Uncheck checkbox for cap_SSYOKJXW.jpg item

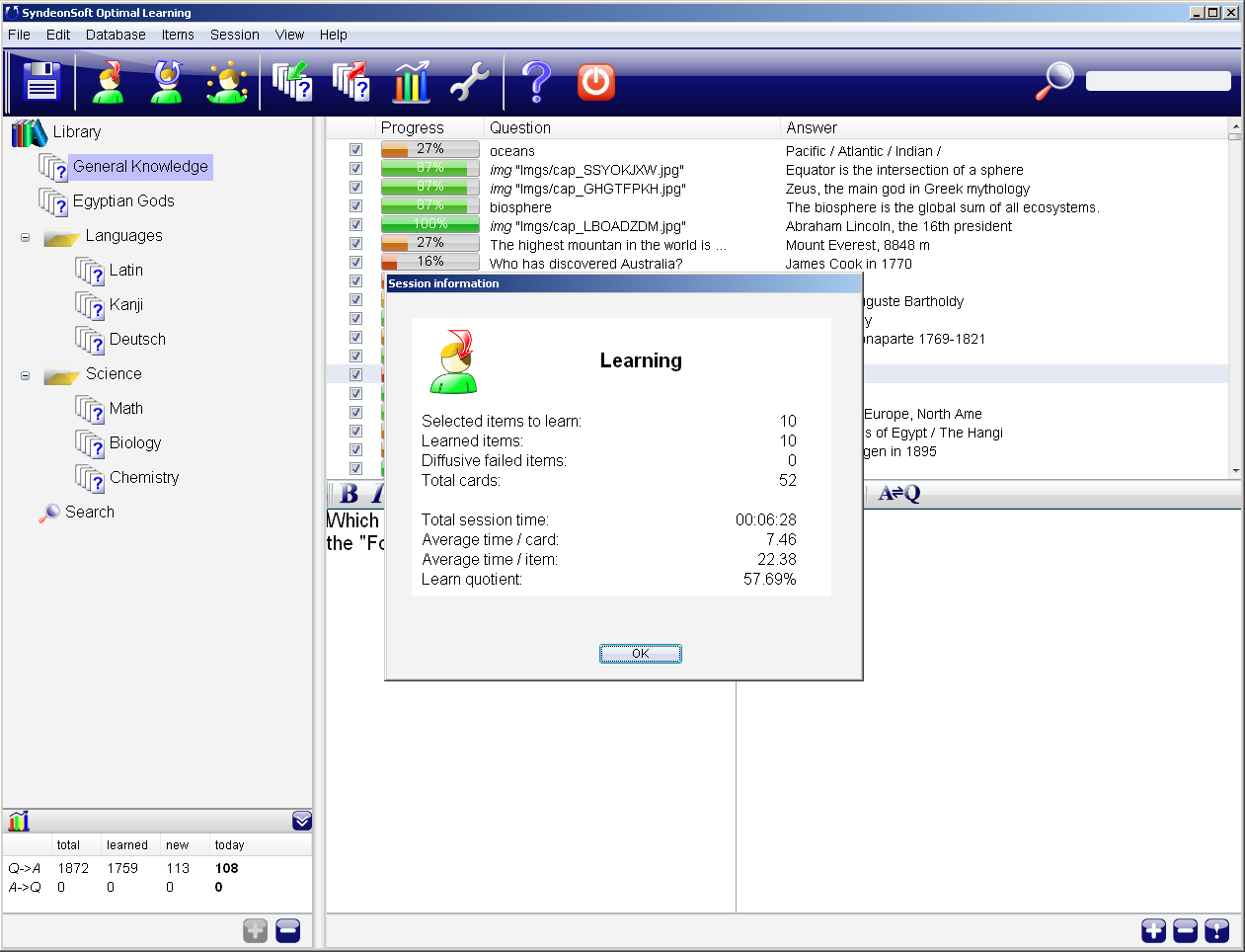355,169
